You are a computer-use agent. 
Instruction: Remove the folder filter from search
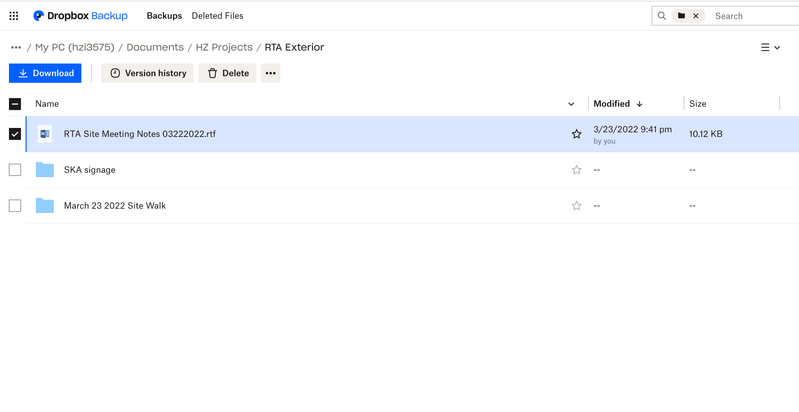coord(696,16)
